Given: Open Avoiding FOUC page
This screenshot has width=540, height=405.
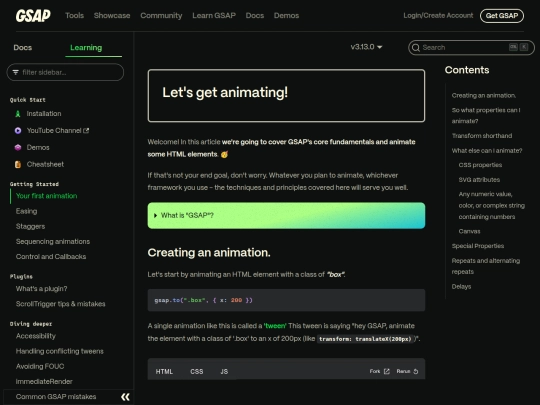Looking at the screenshot, I should click(40, 366).
